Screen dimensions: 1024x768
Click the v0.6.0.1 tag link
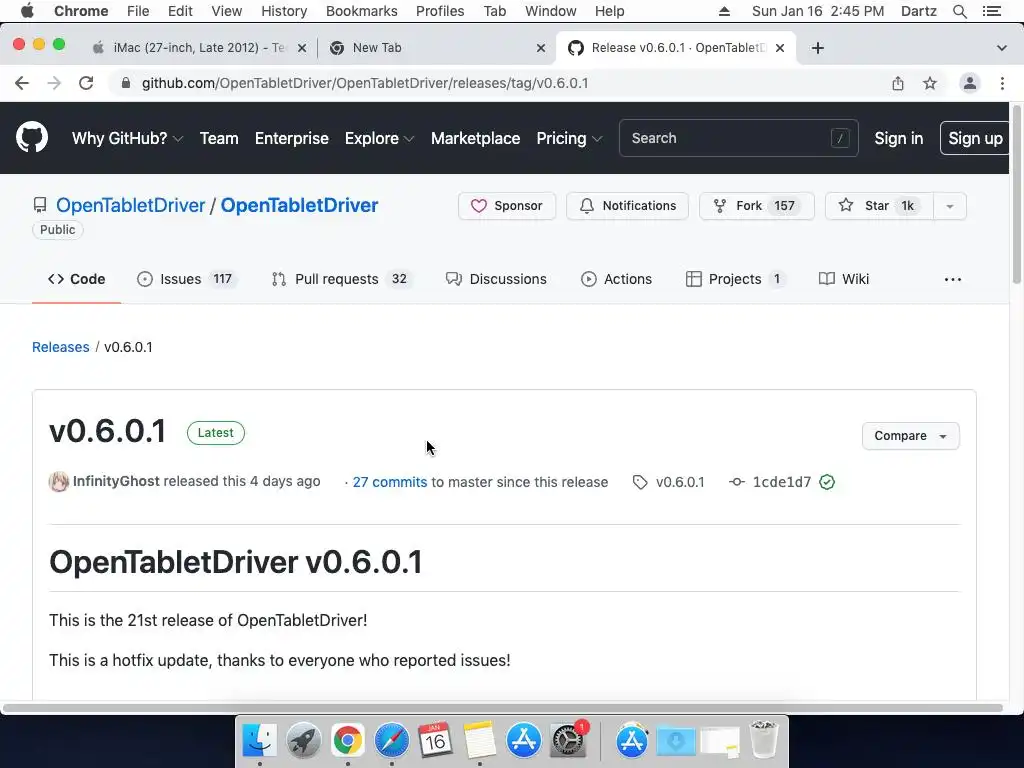pyautogui.click(x=680, y=482)
